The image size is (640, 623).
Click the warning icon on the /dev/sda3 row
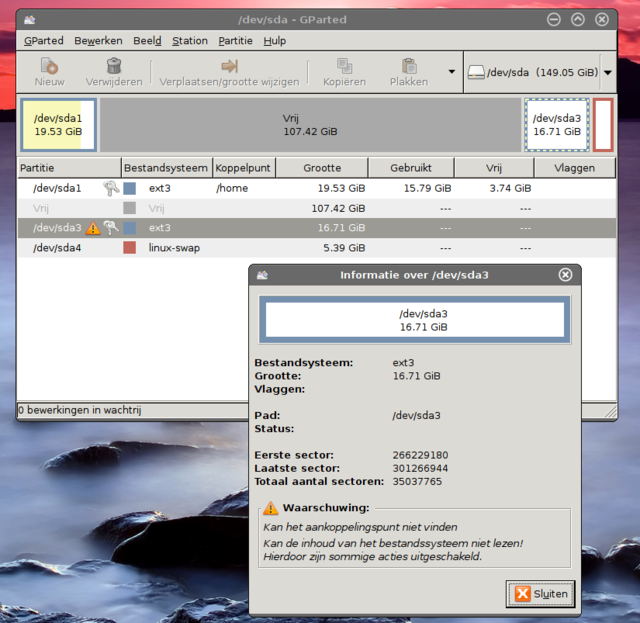(x=93, y=228)
